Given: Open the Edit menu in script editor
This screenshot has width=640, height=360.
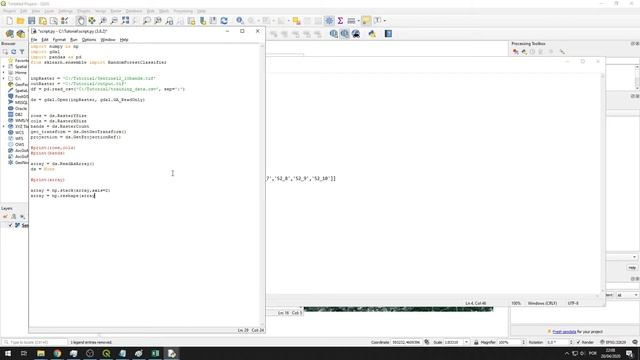Looking at the screenshot, I should 44,40.
